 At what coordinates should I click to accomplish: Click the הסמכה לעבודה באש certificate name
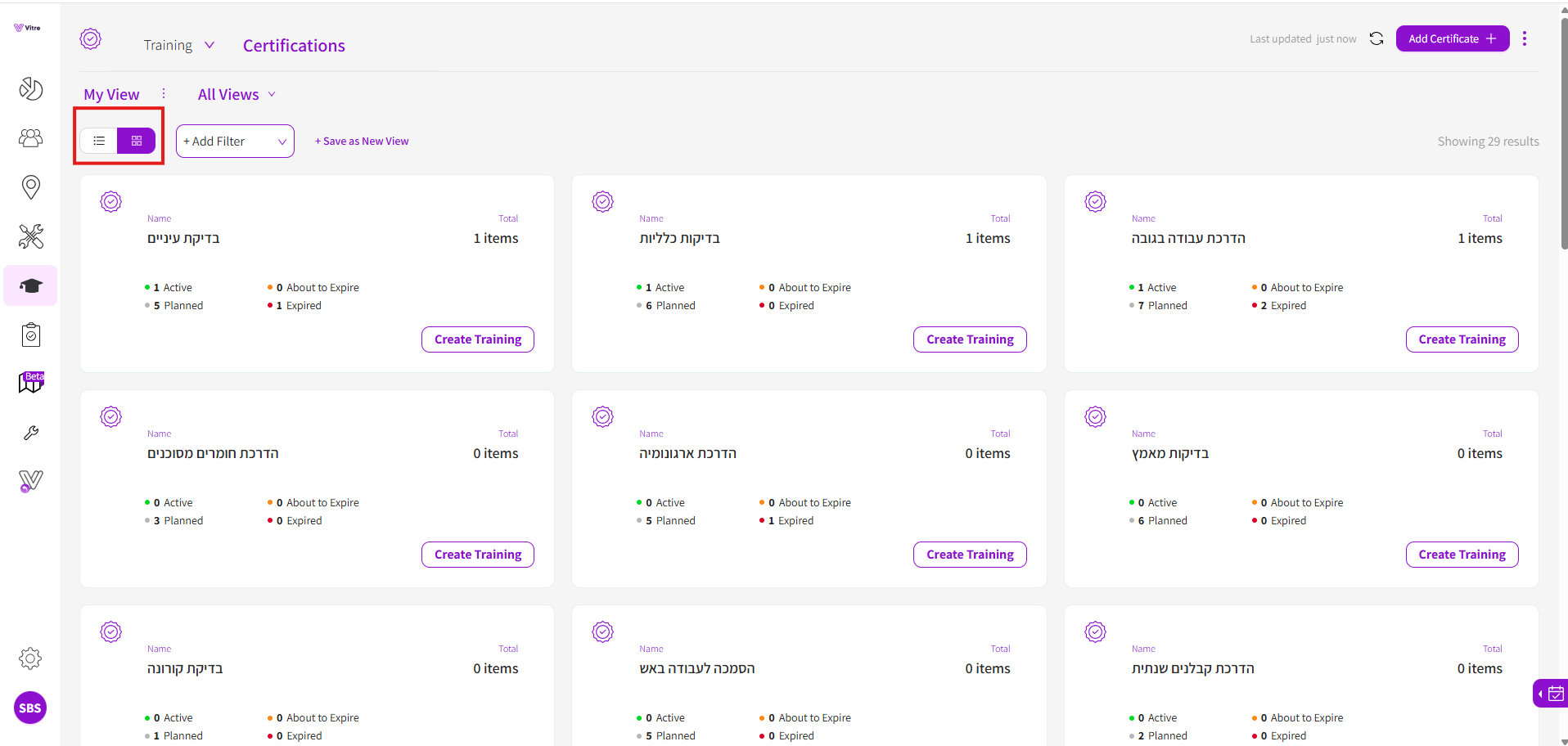pyautogui.click(x=697, y=668)
